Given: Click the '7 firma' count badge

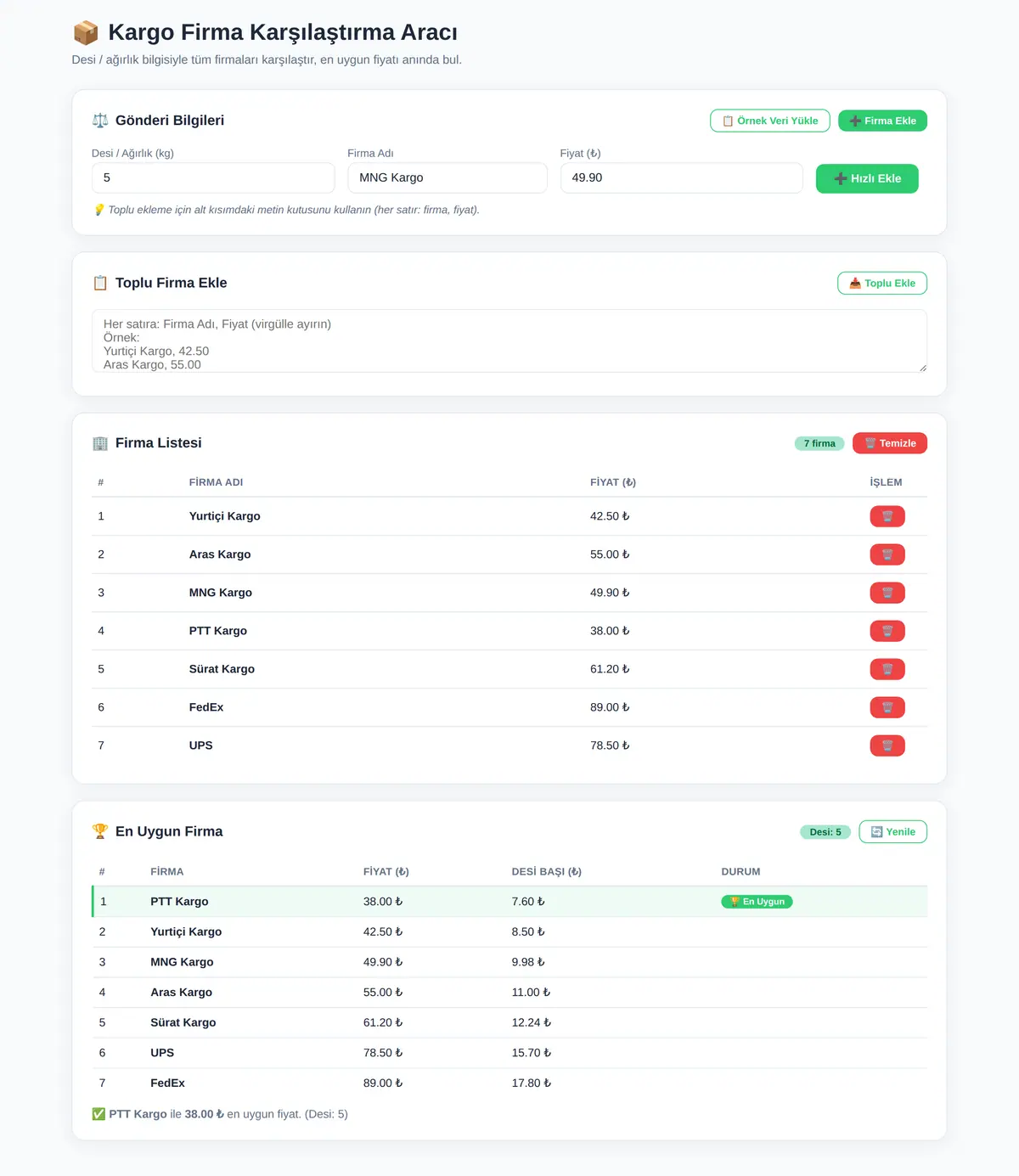Looking at the screenshot, I should (819, 443).
